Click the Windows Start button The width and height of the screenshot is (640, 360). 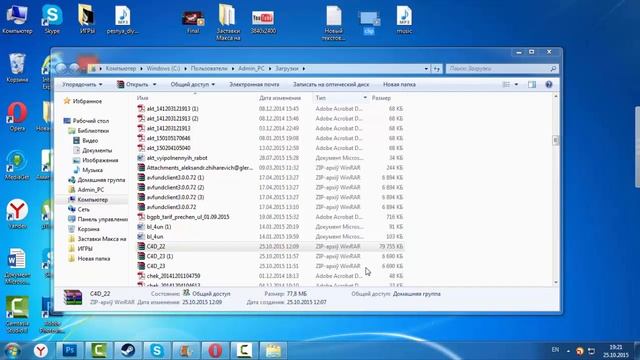tap(12, 351)
